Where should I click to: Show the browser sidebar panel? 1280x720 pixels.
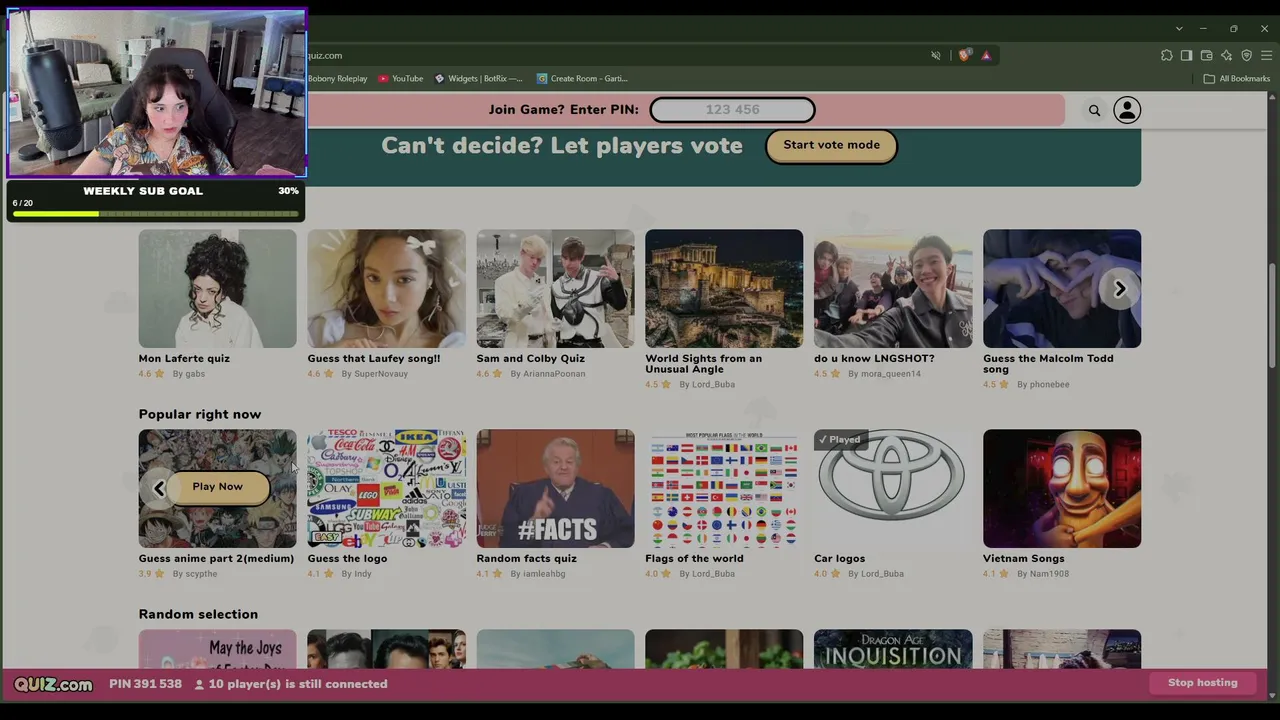[x=1186, y=56]
